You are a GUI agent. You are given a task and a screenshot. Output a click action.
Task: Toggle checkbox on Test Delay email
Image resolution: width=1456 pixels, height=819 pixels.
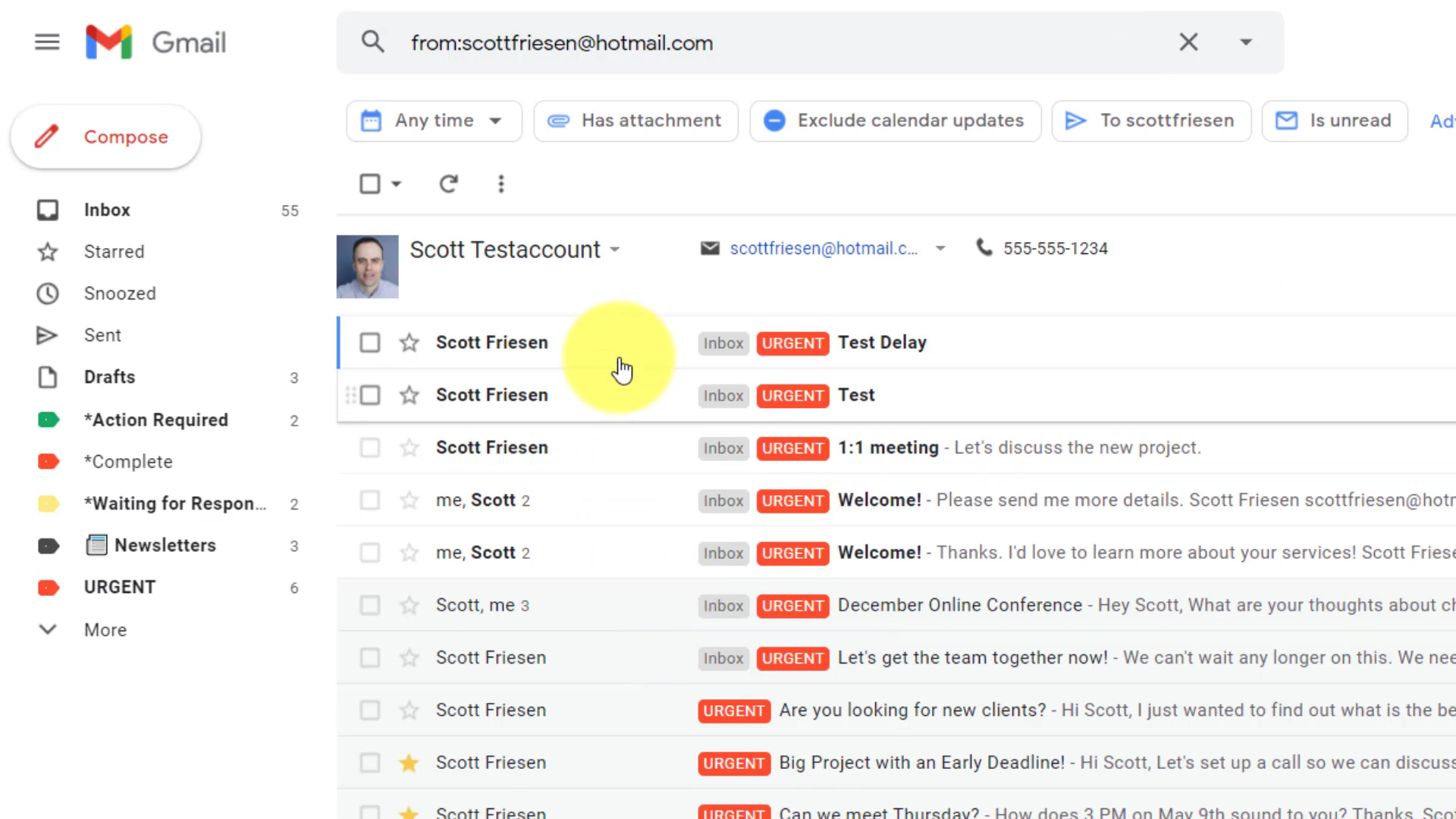(x=369, y=342)
